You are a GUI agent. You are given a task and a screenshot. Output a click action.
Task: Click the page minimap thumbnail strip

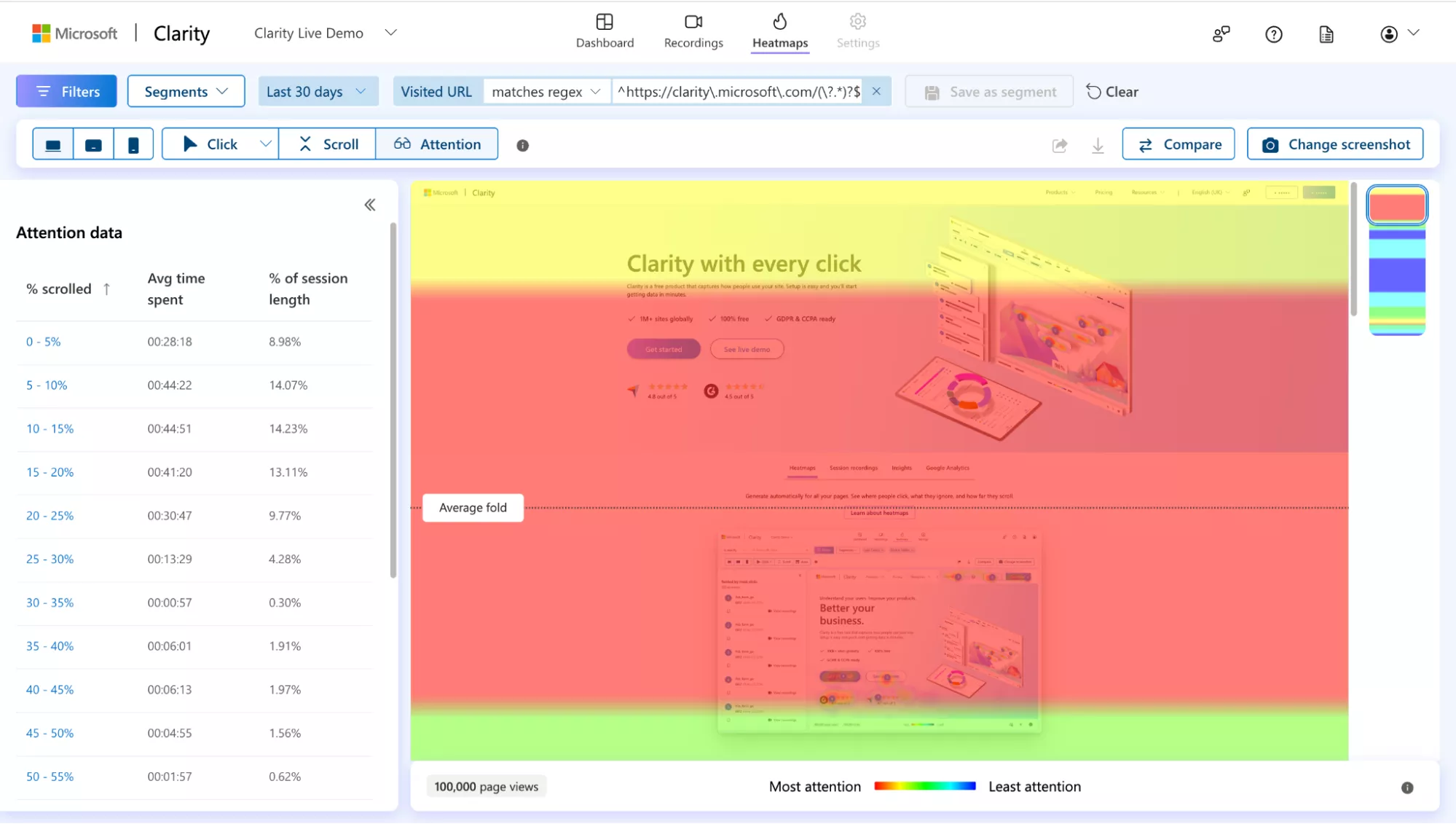click(x=1396, y=277)
